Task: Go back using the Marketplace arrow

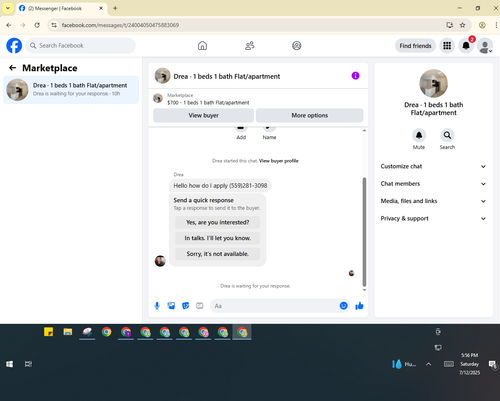Action: 13,68
